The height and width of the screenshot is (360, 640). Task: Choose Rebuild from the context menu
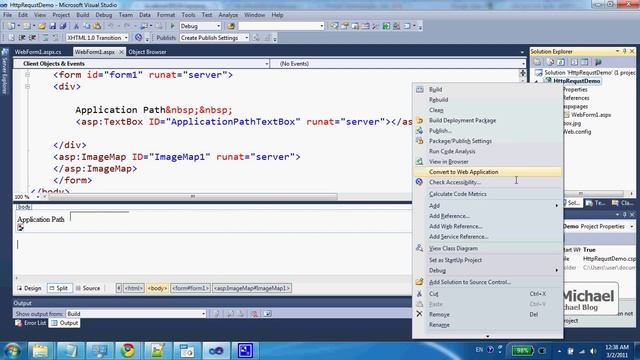487,100
